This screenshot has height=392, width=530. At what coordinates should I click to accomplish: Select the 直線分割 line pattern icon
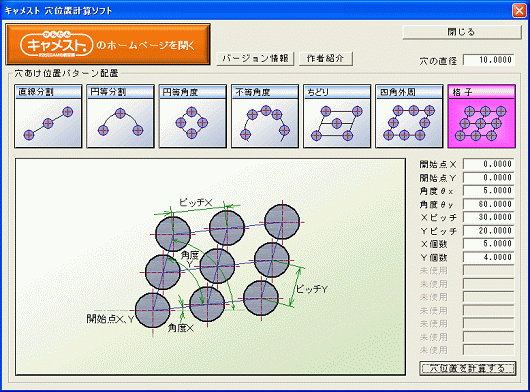pyautogui.click(x=48, y=116)
